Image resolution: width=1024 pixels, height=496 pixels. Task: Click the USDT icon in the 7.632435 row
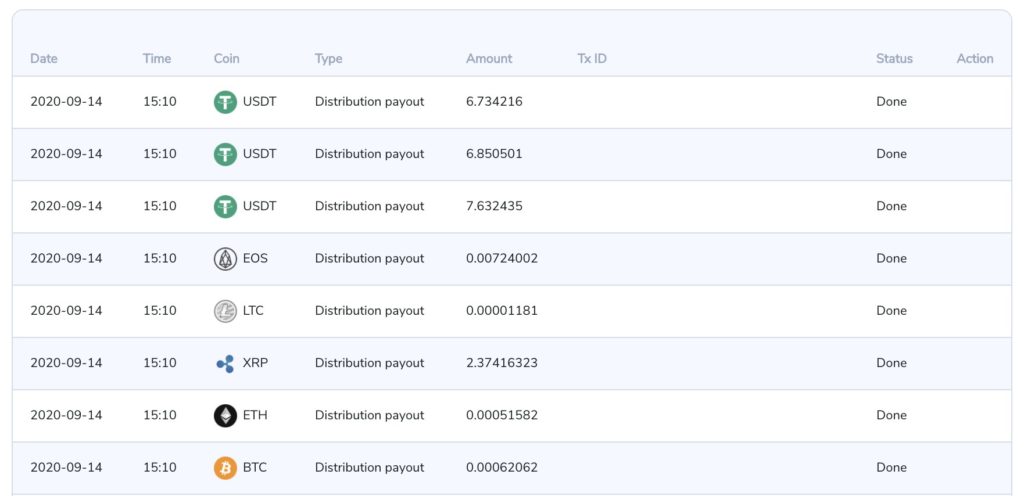(x=225, y=206)
